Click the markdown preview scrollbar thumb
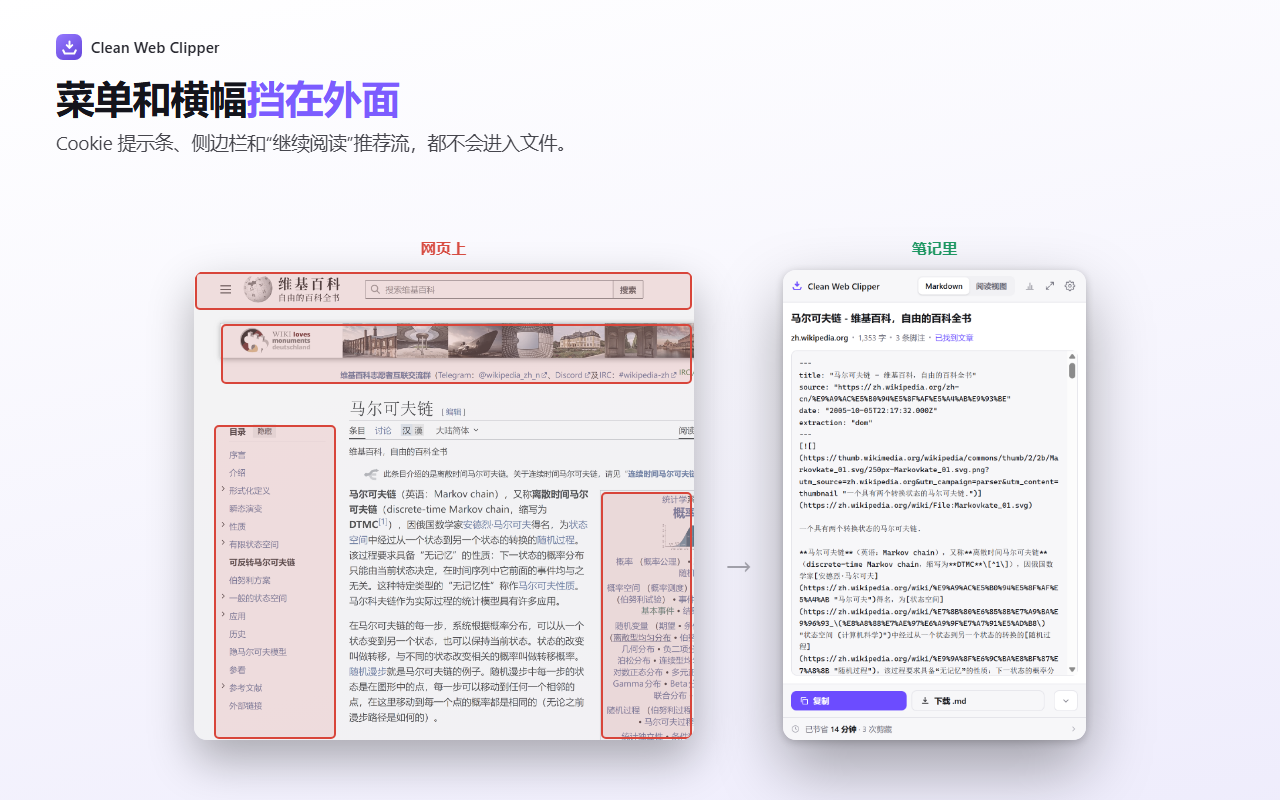Image resolution: width=1280 pixels, height=800 pixels. point(1072,370)
